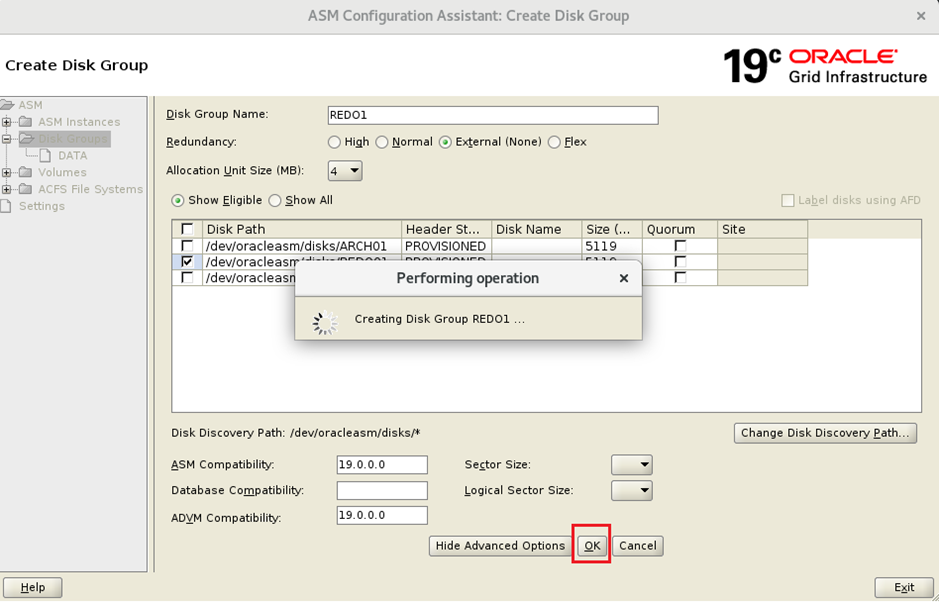Open the Logical Sector Size dropdown
939x603 pixels.
(x=632, y=491)
